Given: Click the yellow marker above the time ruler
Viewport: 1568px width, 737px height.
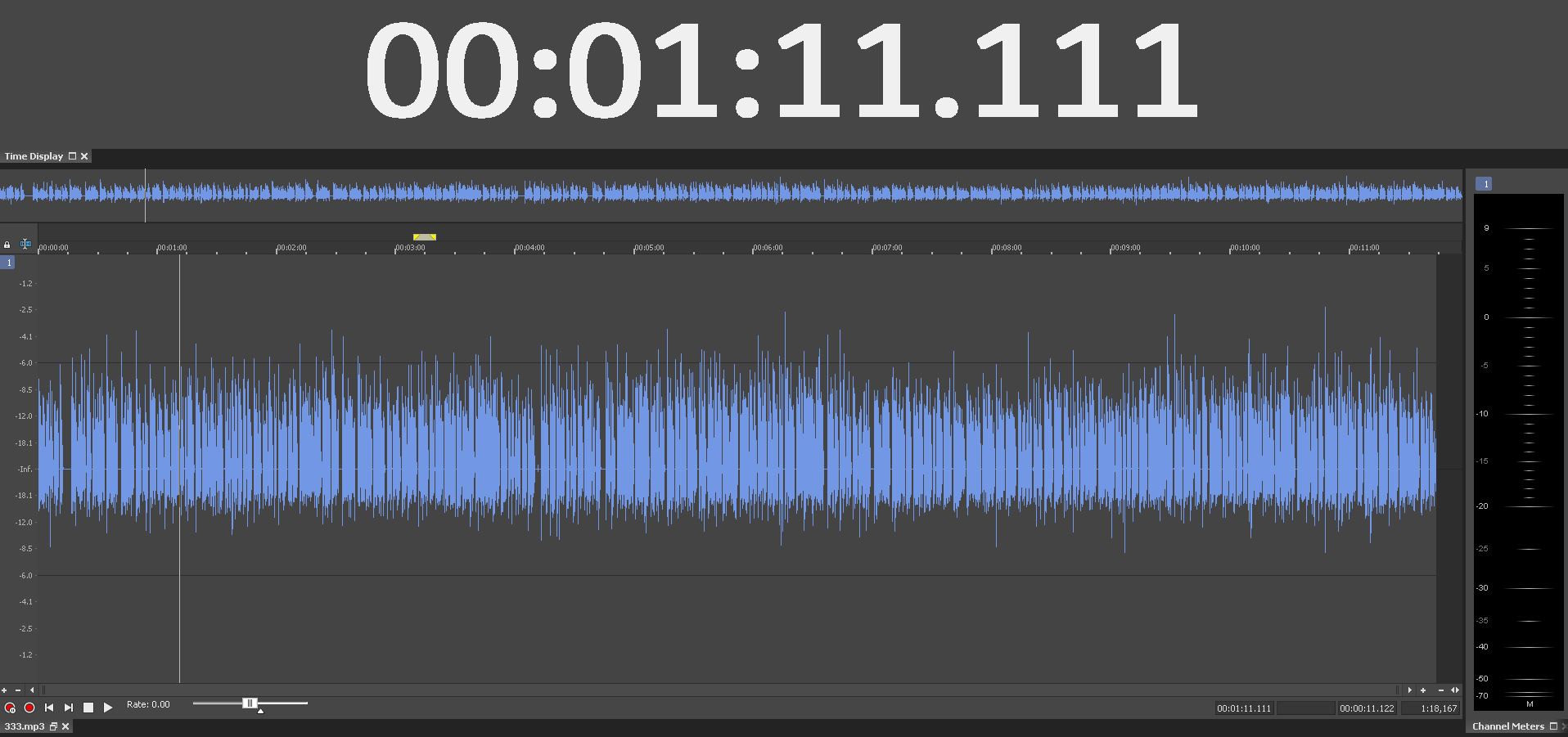Looking at the screenshot, I should [x=425, y=237].
